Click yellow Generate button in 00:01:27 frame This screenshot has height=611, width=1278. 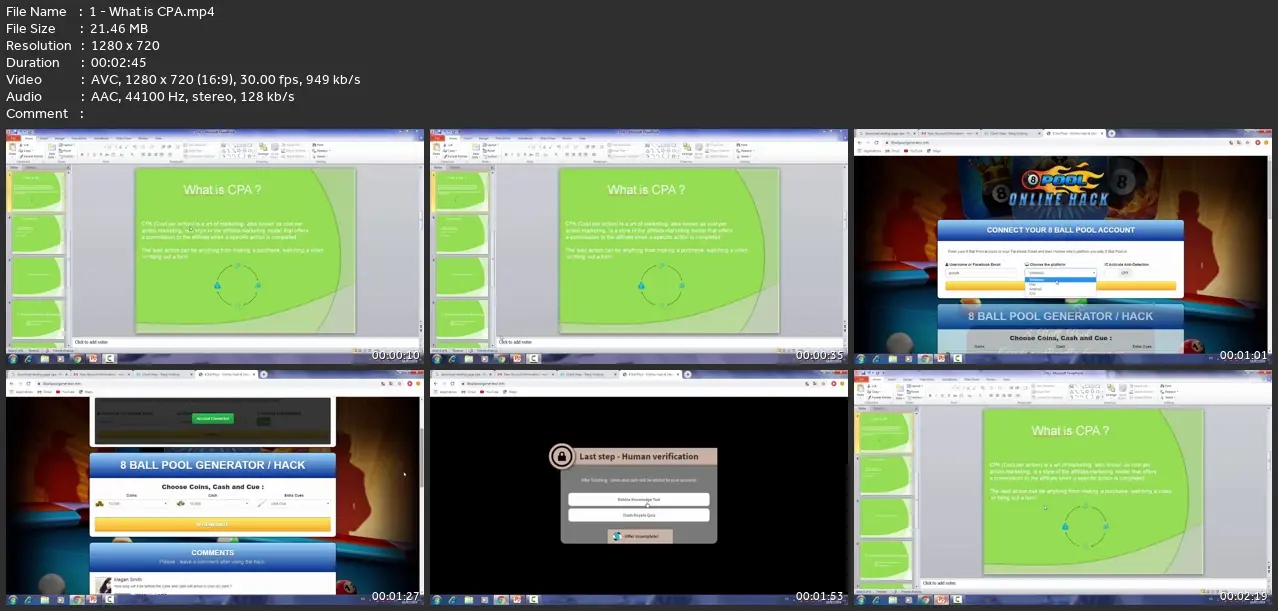[x=213, y=524]
